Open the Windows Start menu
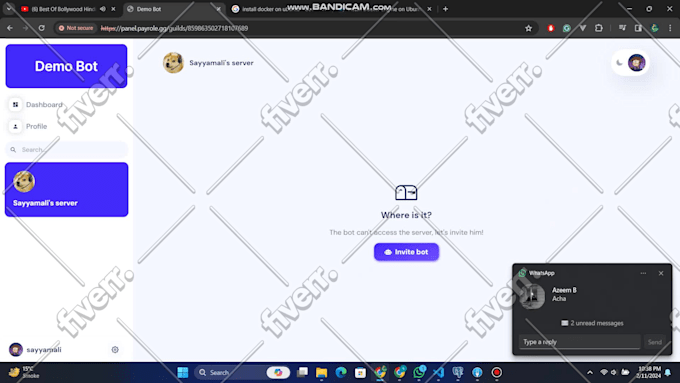The image size is (680, 383). (183, 373)
